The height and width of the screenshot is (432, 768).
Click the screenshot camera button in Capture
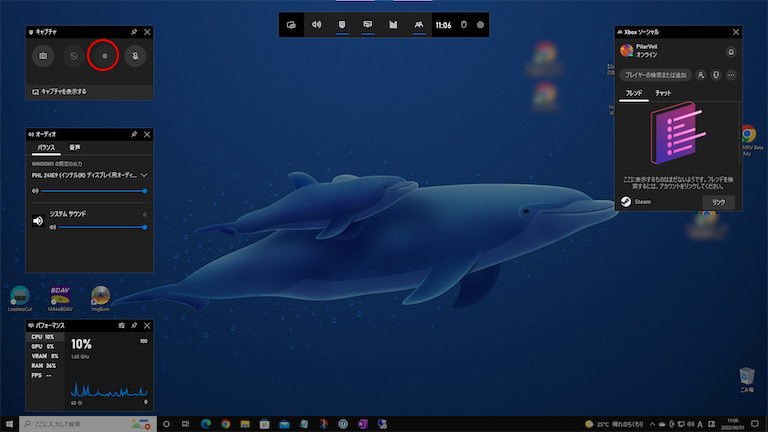(x=44, y=57)
